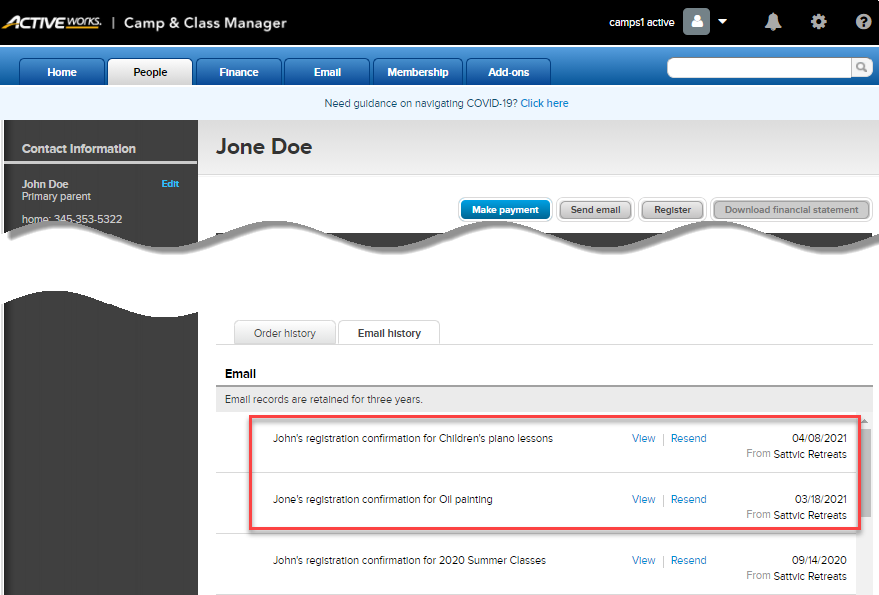Viewport: 879px width, 595px height.
Task: Select the Add-ons tab
Action: [509, 72]
